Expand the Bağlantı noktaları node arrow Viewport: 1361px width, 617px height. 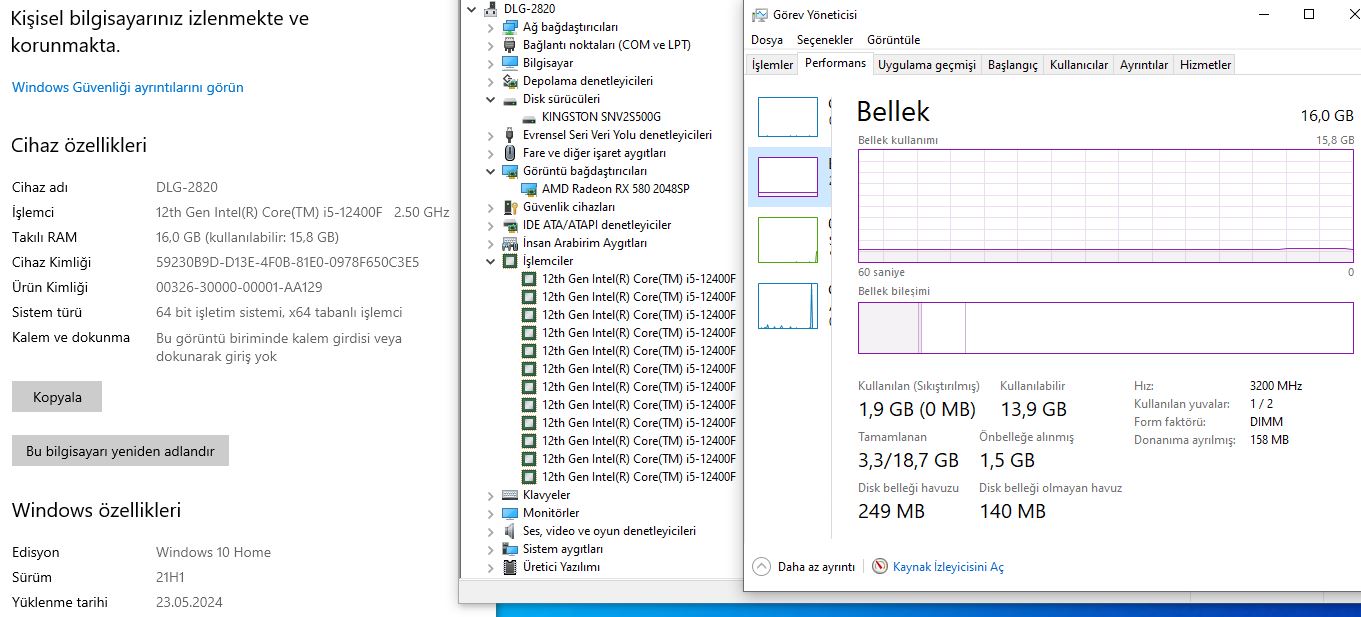pos(490,45)
